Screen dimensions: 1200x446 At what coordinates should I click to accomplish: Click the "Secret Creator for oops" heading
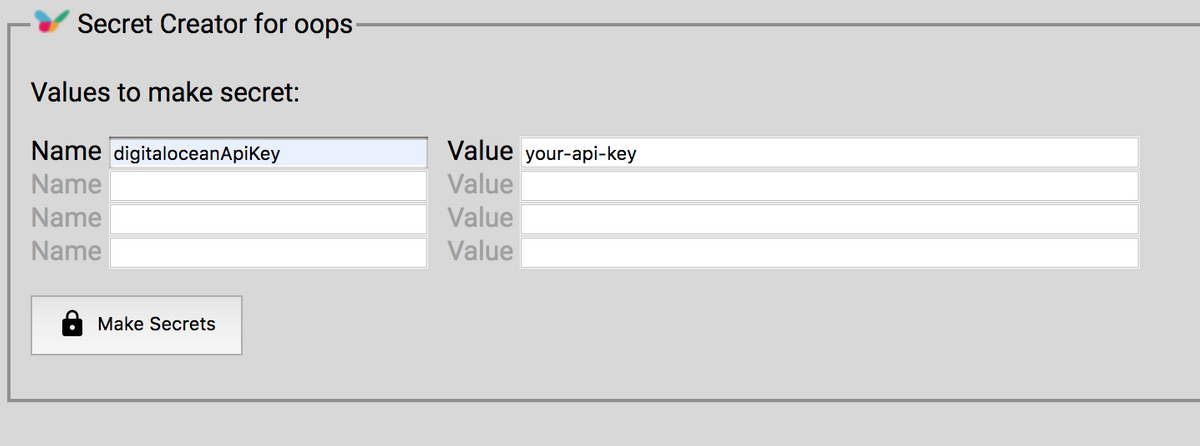point(215,24)
